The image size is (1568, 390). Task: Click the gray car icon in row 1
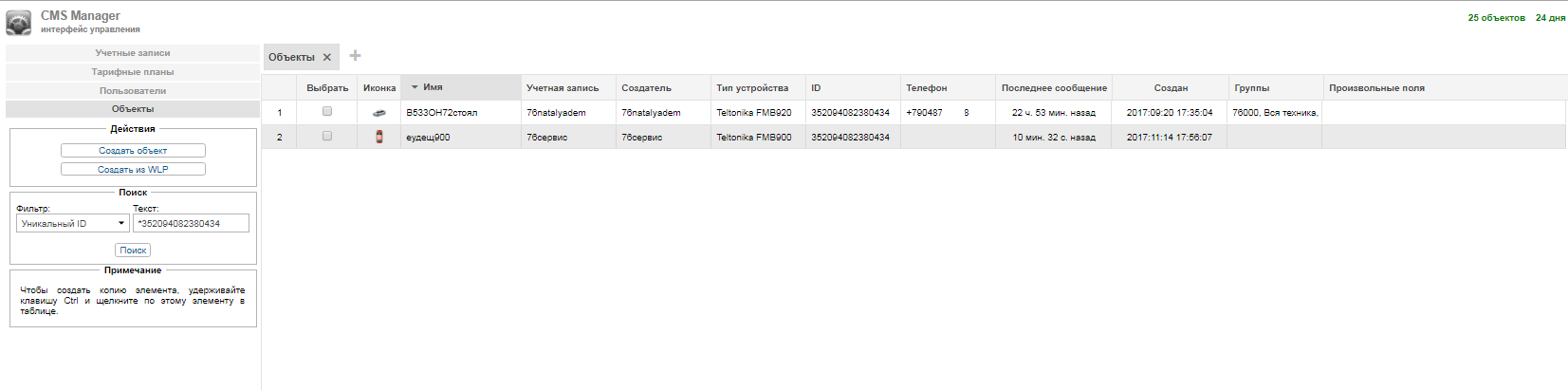point(379,113)
